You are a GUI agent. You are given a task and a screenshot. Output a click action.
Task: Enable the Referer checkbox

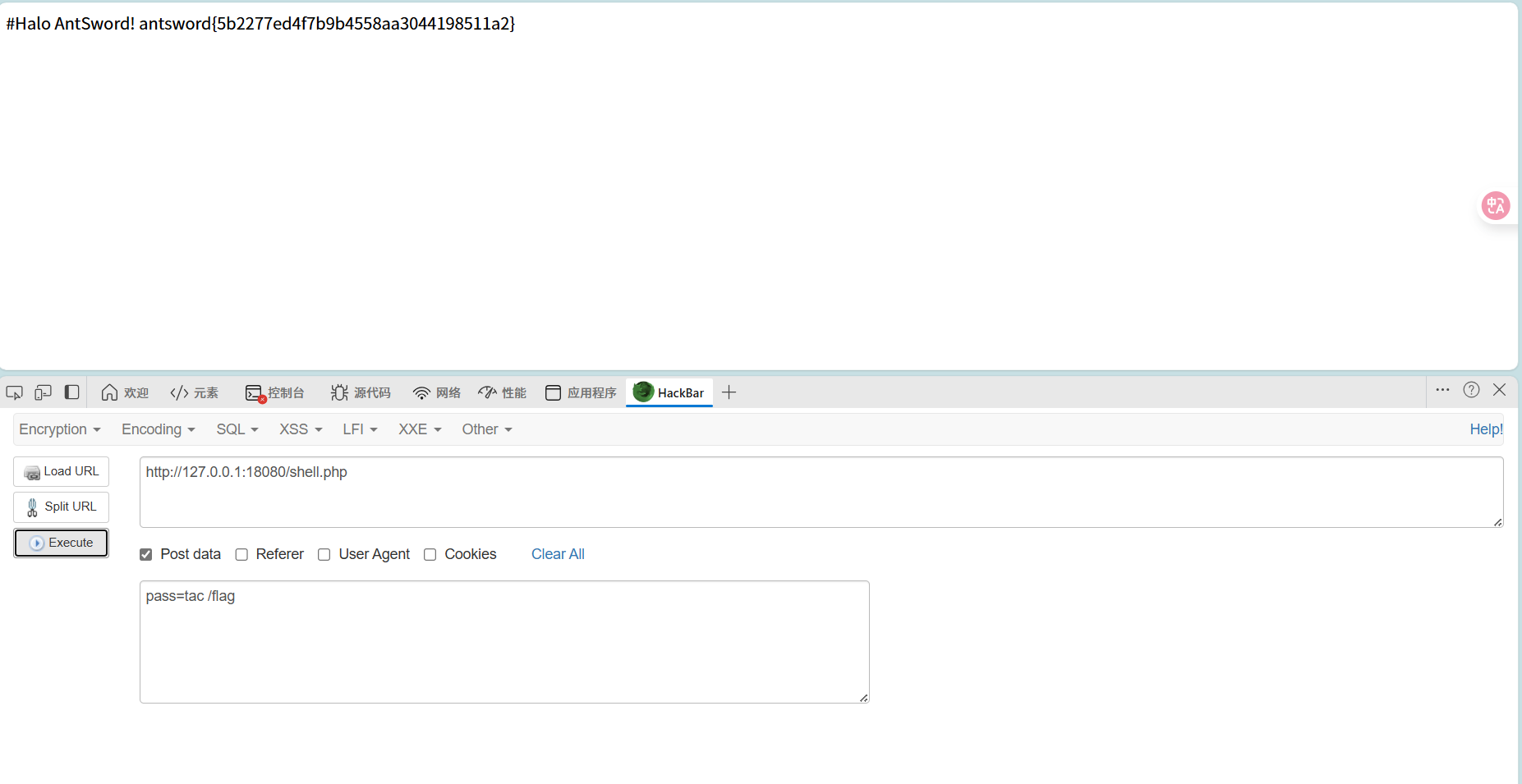point(241,555)
